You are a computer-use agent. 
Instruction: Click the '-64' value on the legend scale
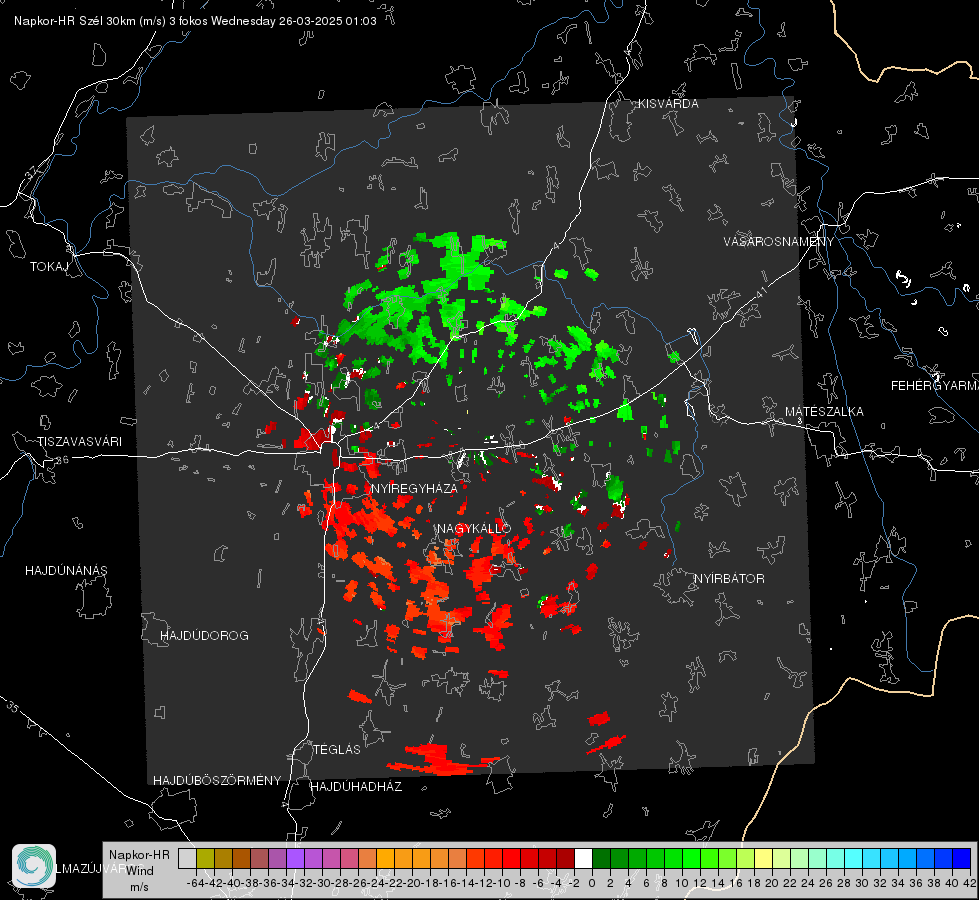coord(196,883)
